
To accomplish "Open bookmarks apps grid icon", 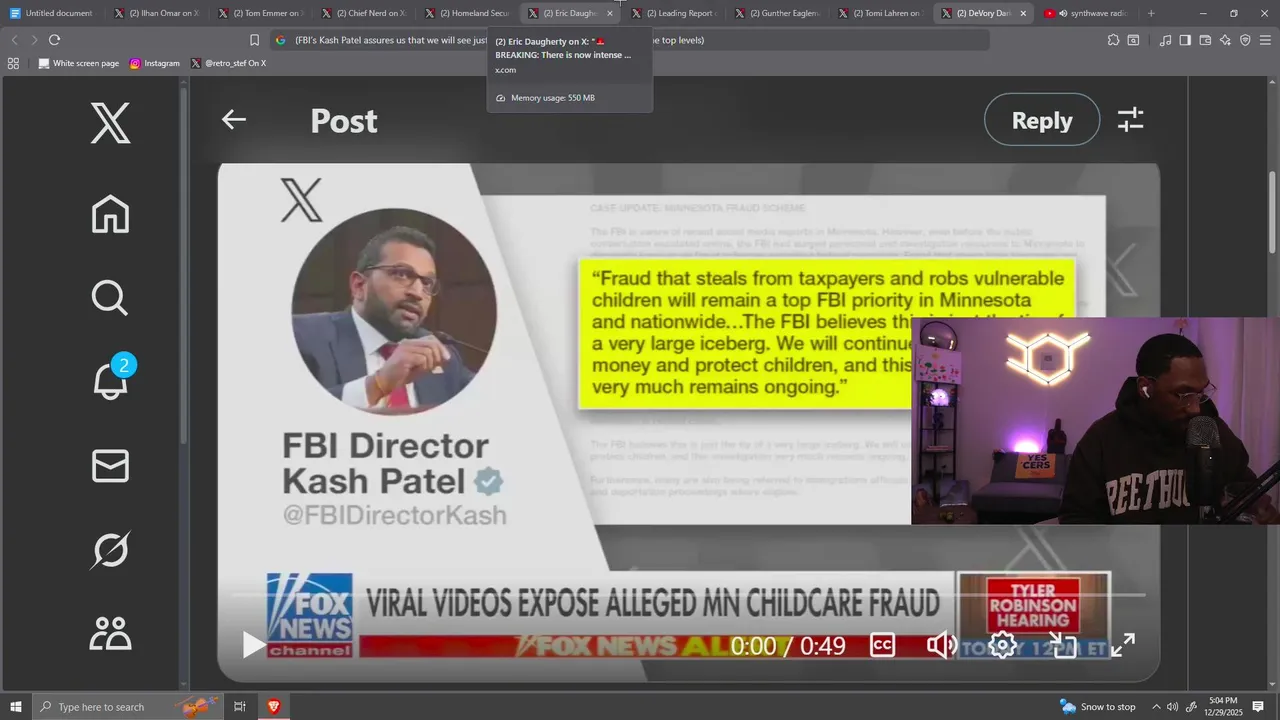I will pos(13,63).
